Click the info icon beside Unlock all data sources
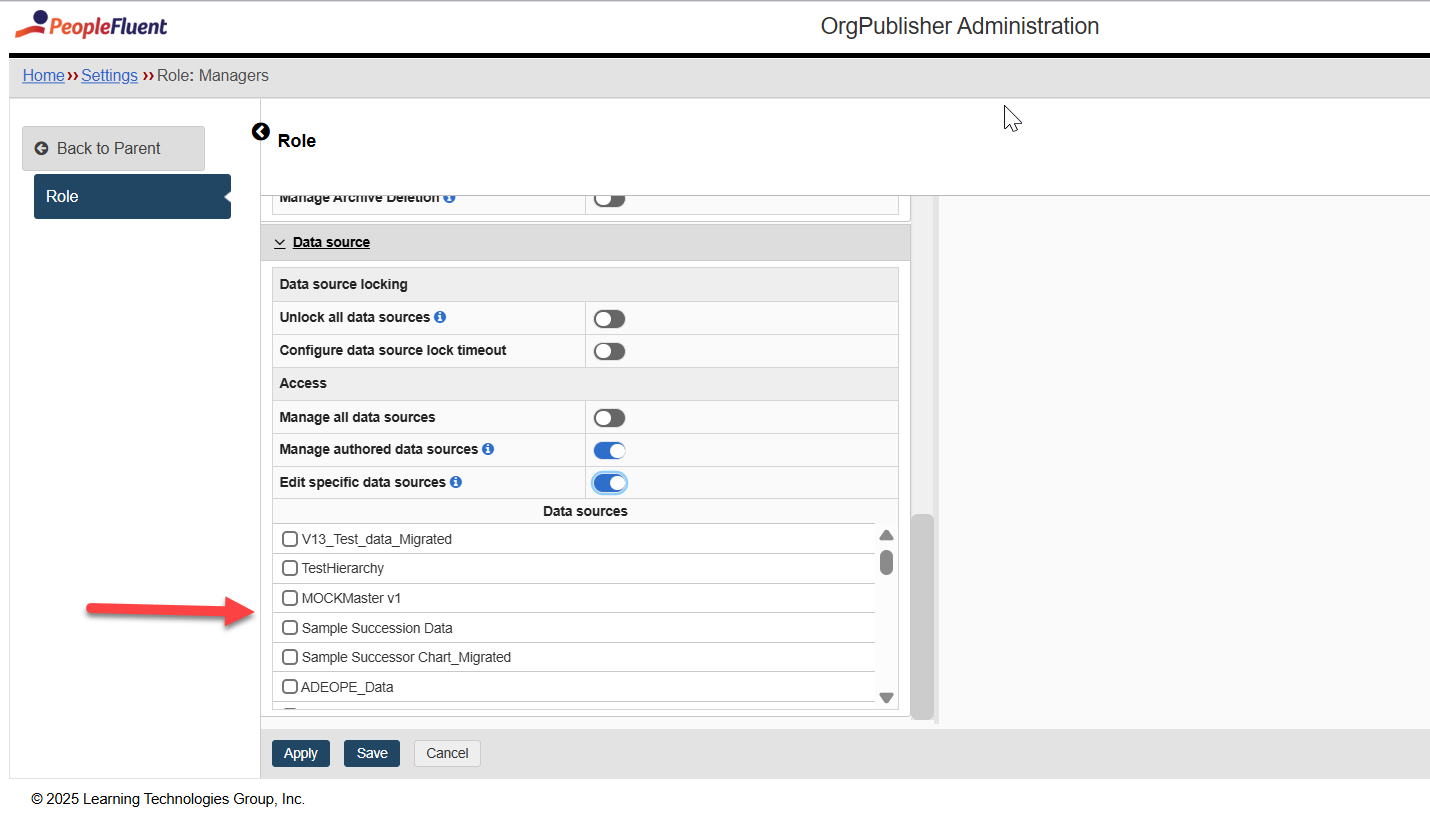The height and width of the screenshot is (819, 1430). point(440,317)
